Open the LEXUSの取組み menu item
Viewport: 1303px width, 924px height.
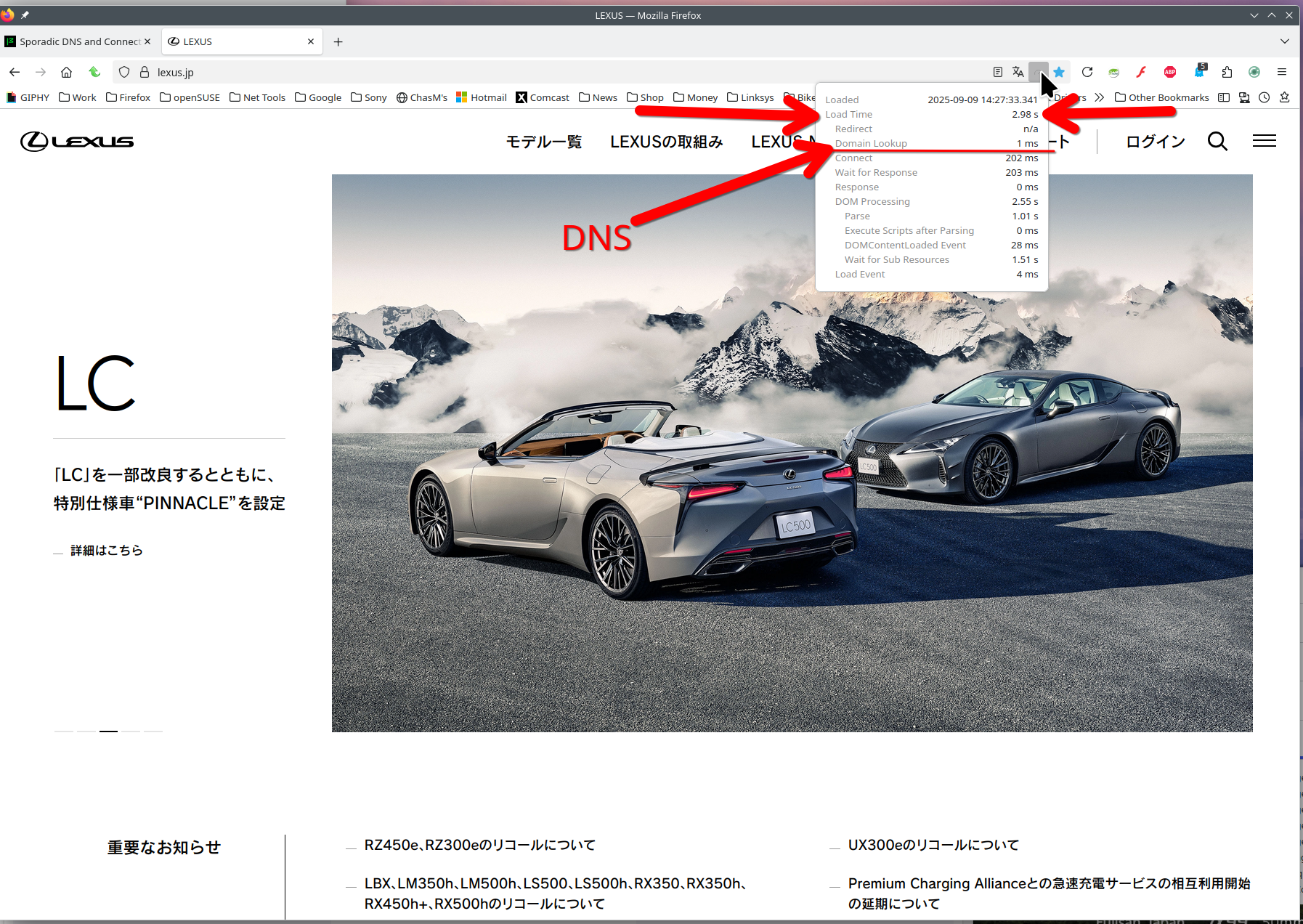[x=667, y=142]
